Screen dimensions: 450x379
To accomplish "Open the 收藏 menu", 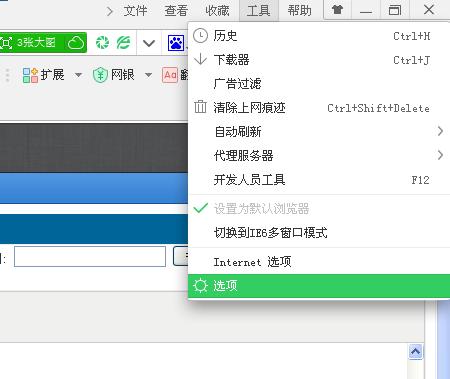I will click(217, 11).
